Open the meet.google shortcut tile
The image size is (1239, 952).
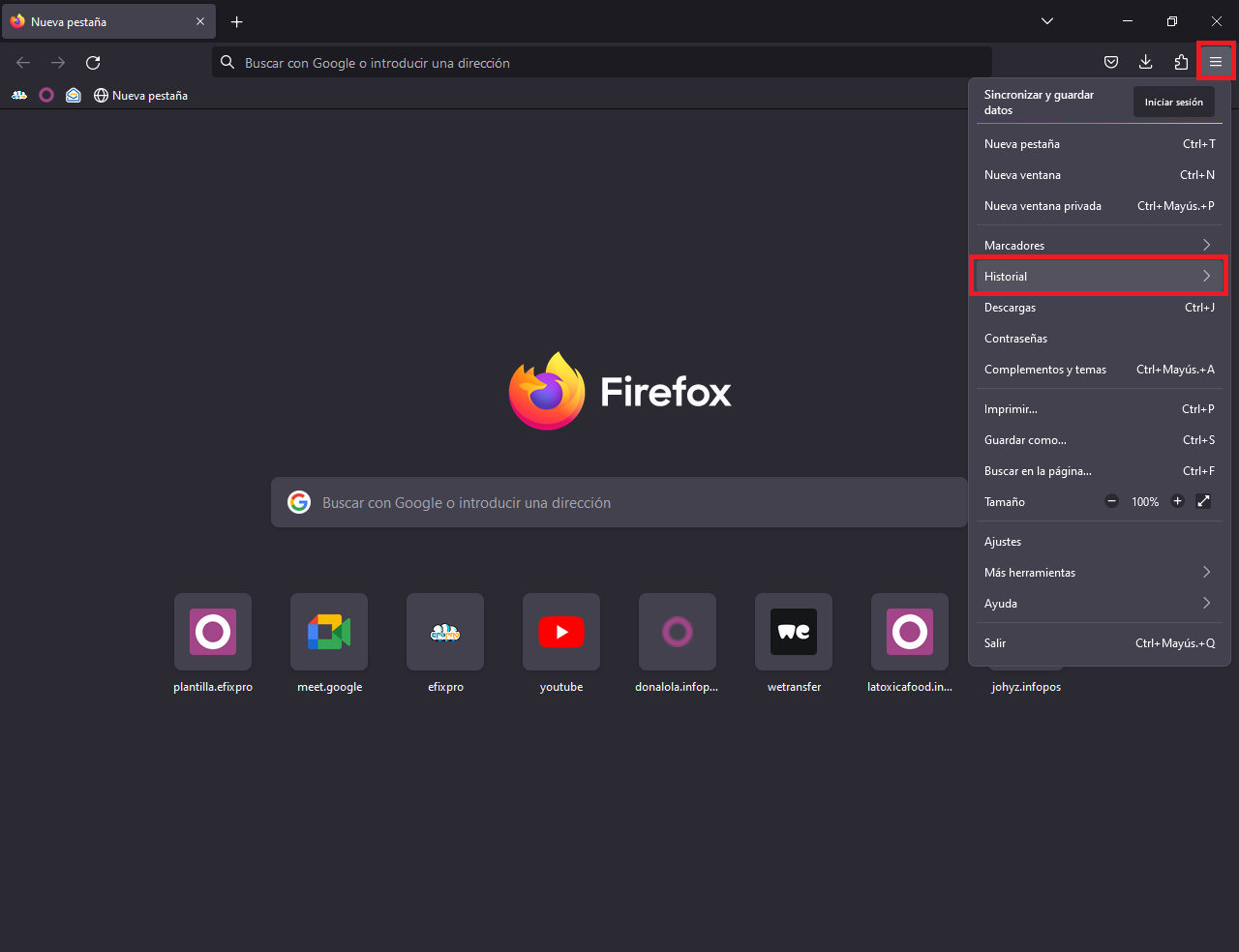(x=329, y=632)
